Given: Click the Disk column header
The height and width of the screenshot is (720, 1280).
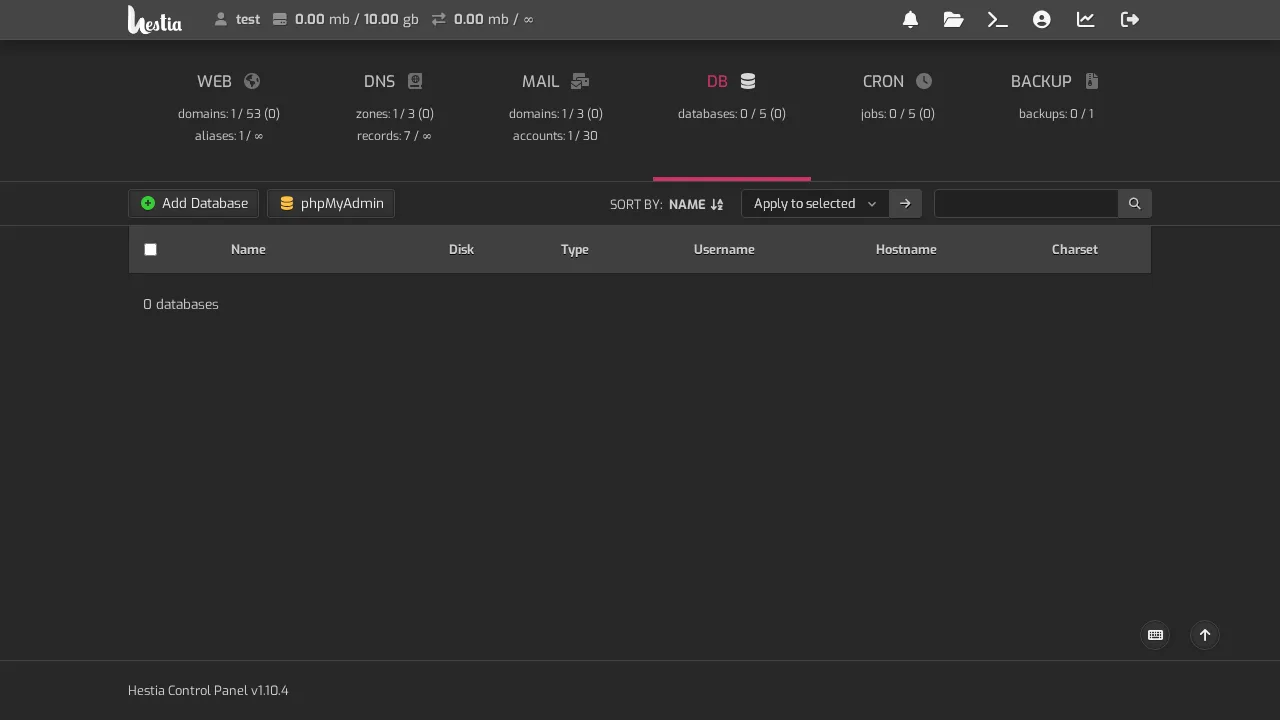Looking at the screenshot, I should tap(461, 249).
